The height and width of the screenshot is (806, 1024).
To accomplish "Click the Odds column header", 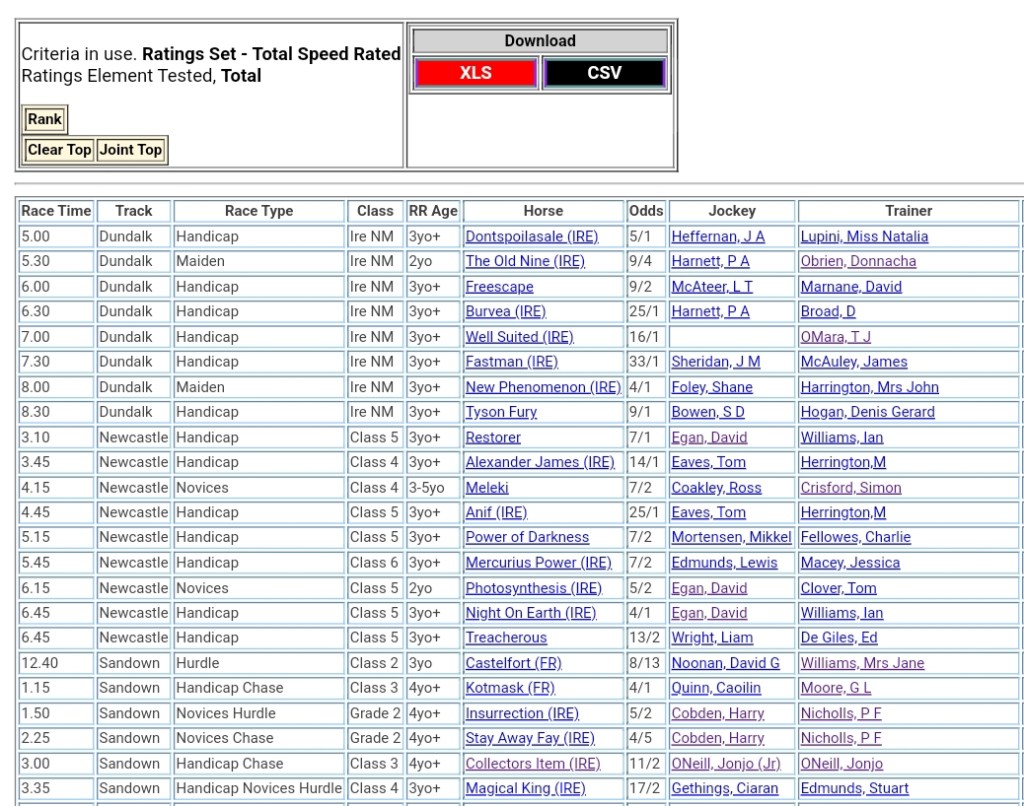I will pyautogui.click(x=646, y=211).
